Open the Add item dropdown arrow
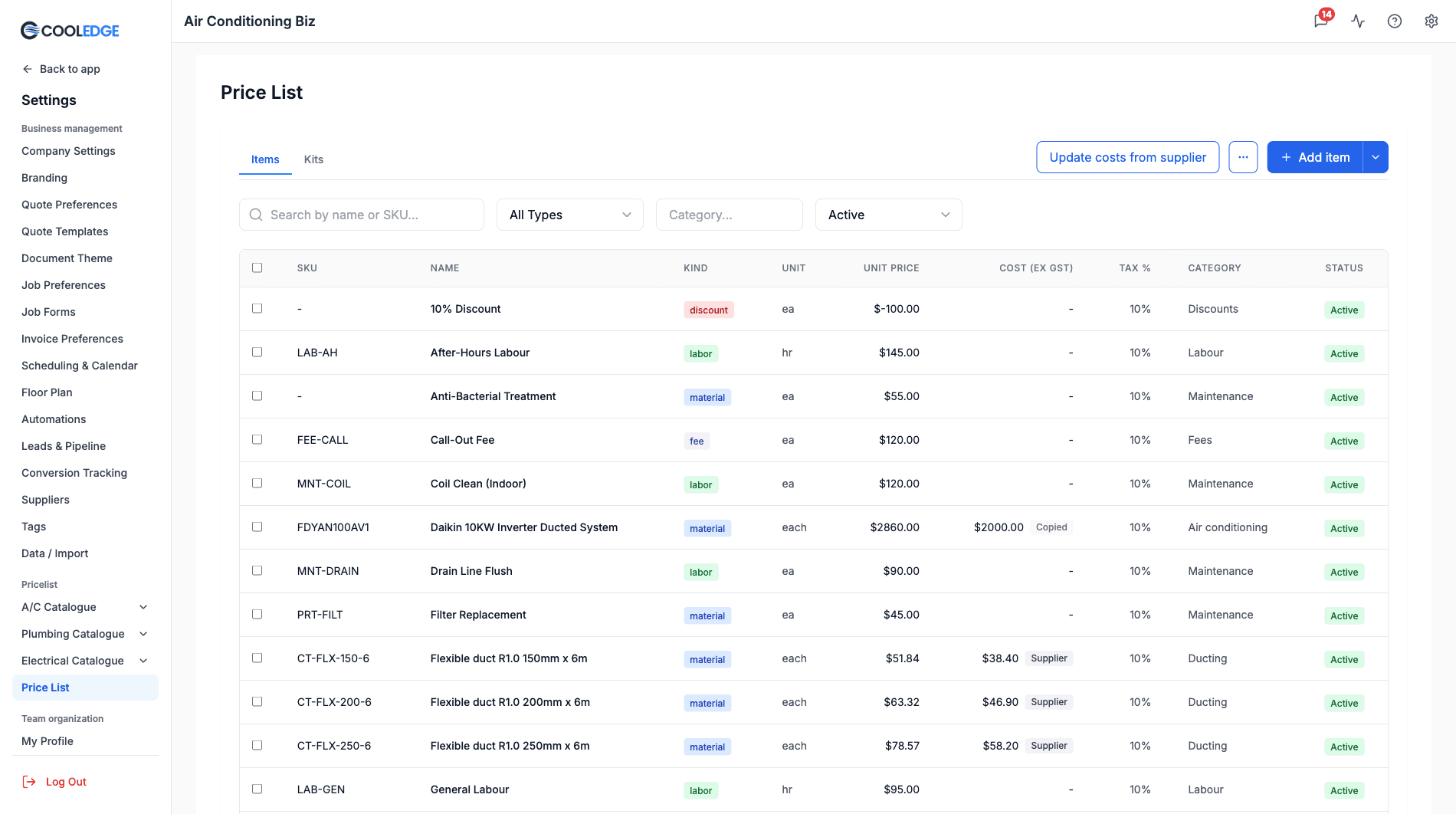Viewport: 1456px width, 814px height. [1376, 157]
